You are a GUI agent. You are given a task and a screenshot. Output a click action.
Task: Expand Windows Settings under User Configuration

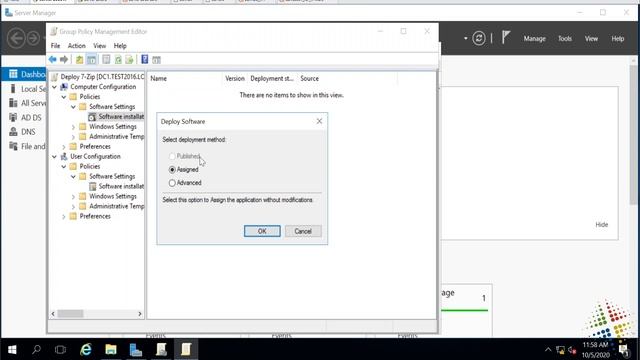coord(73,196)
